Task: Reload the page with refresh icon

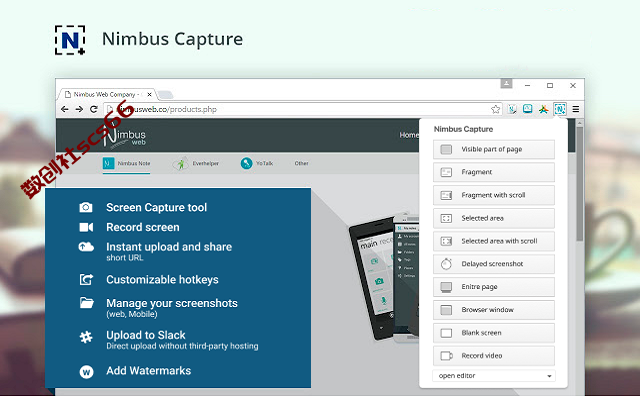Action: pos(94,109)
